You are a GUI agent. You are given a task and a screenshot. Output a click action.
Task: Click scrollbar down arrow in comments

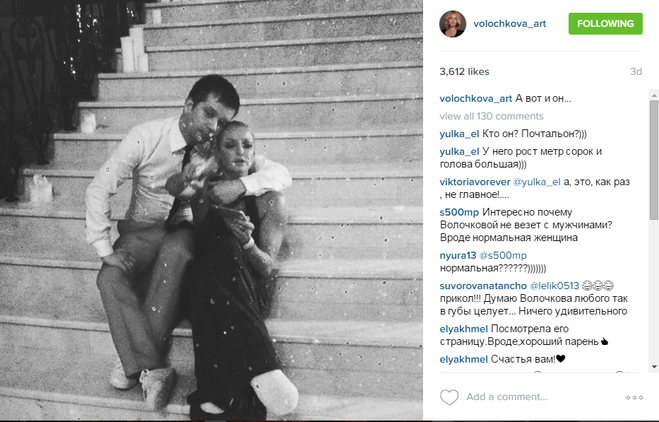point(654,367)
